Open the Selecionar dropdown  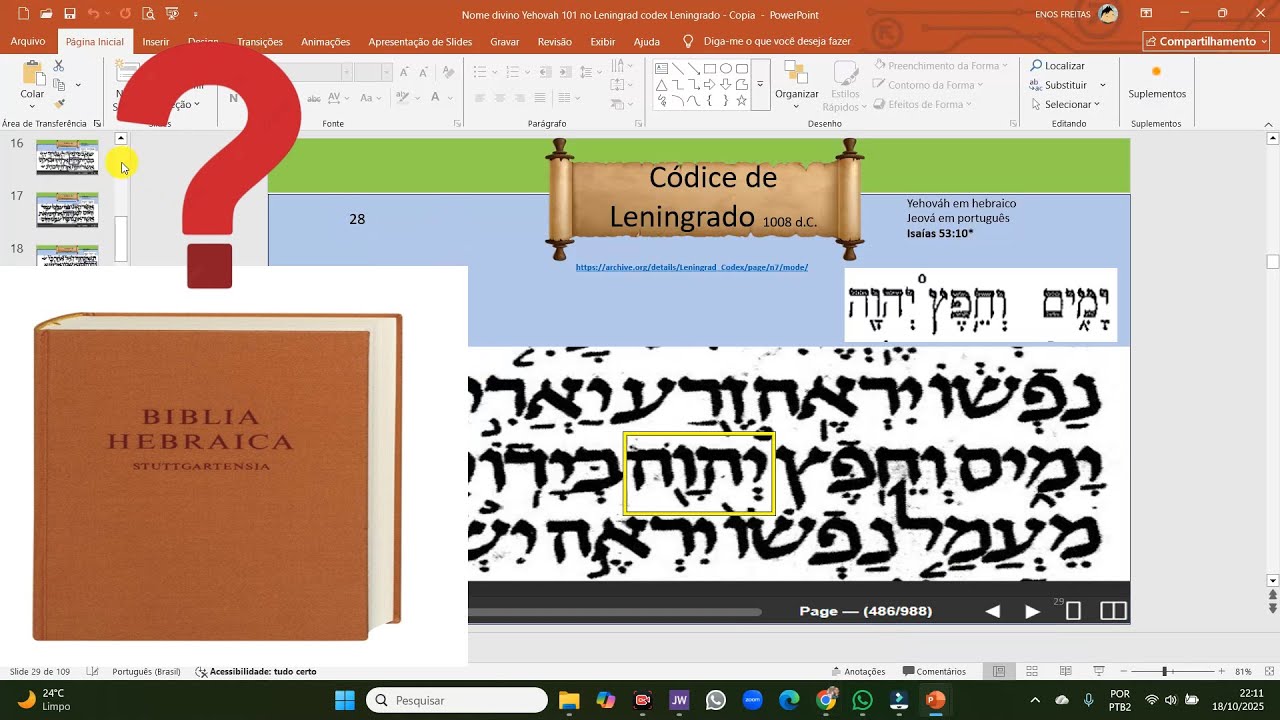(1064, 104)
